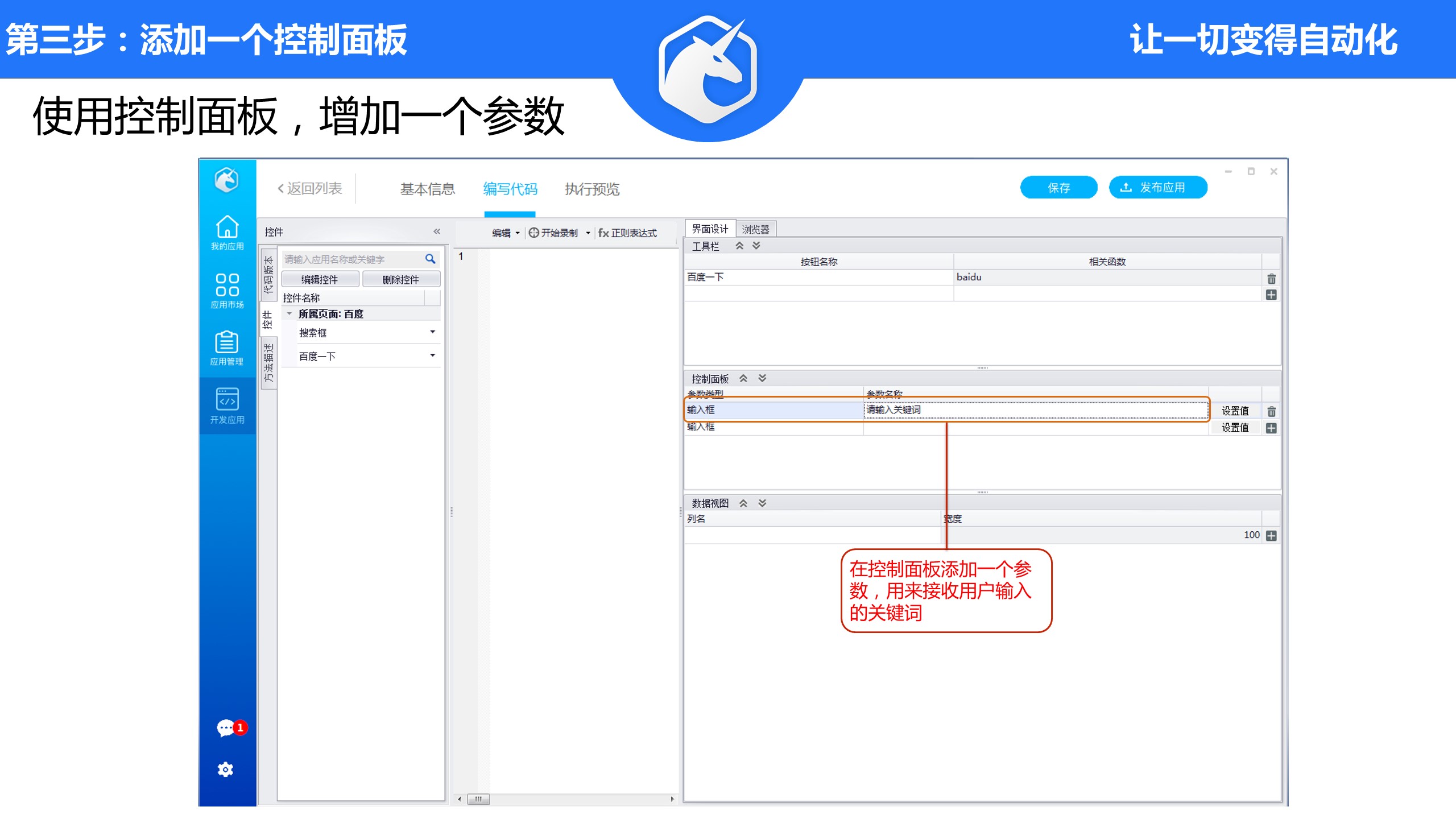This screenshot has height=819, width=1456.
Task: Add a new control panel parameter row
Action: pos(1271,428)
